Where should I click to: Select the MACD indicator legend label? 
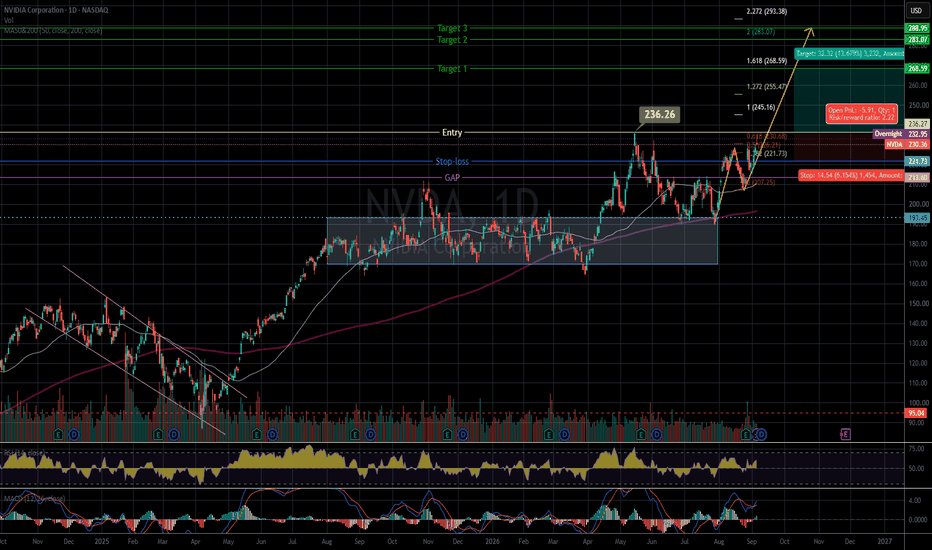pos(34,498)
